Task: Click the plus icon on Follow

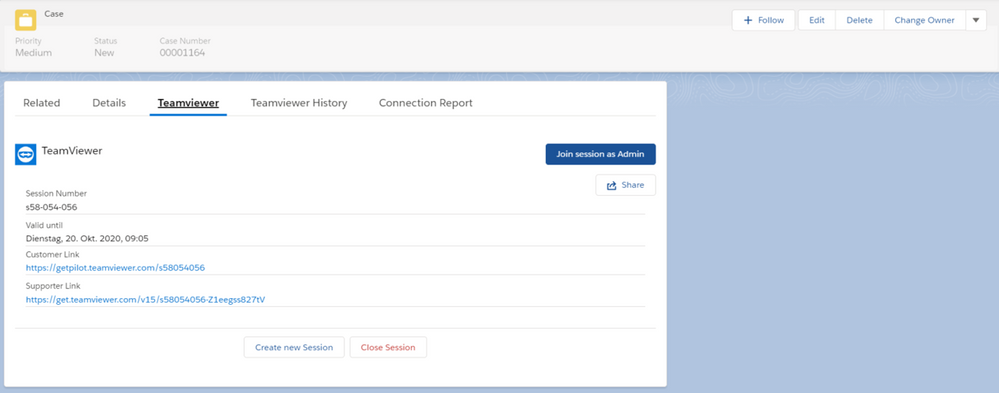Action: pyautogui.click(x=749, y=20)
